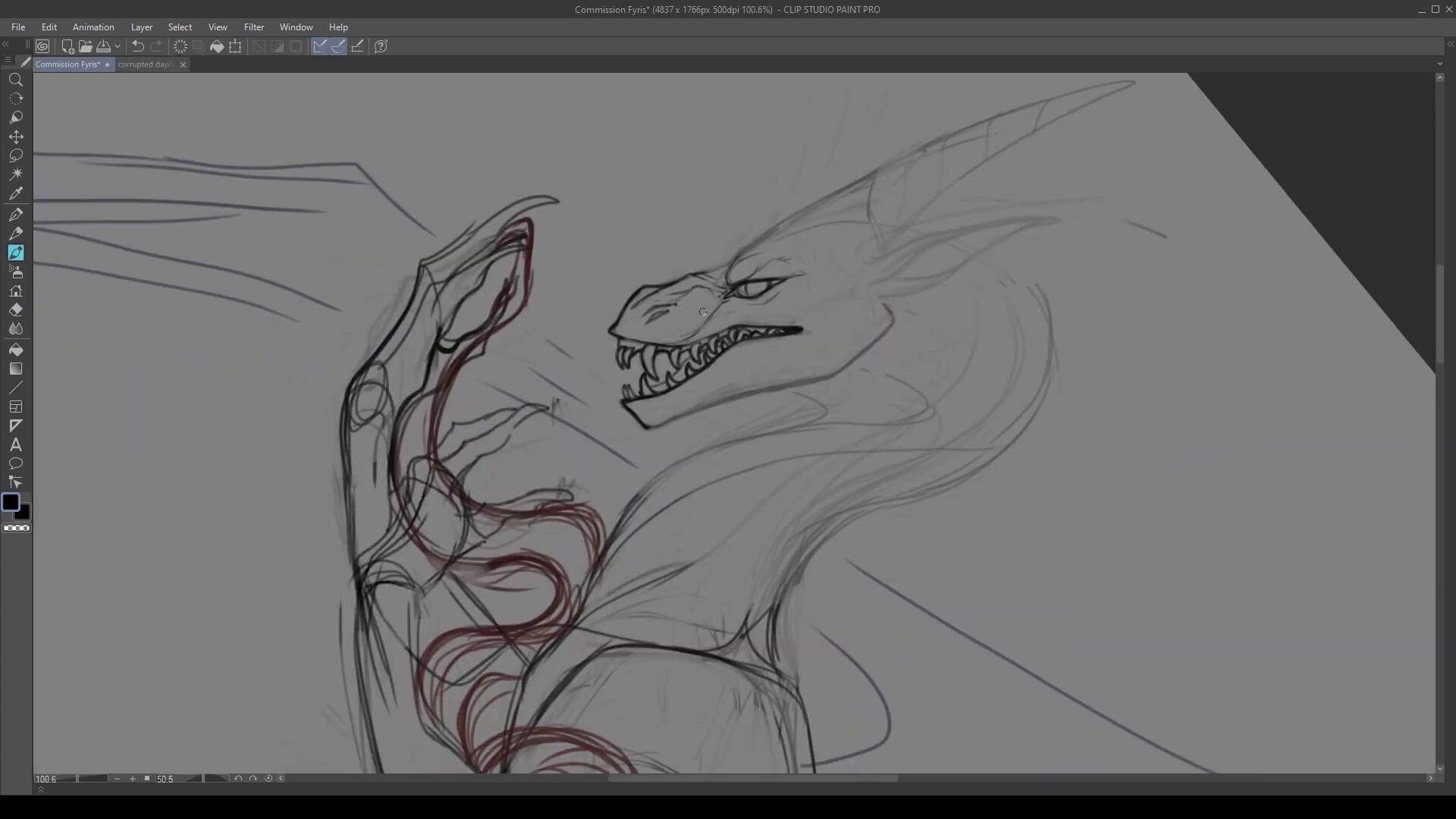Image resolution: width=1456 pixels, height=819 pixels.
Task: Switch to the Airbrush tool
Action: [x=16, y=271]
